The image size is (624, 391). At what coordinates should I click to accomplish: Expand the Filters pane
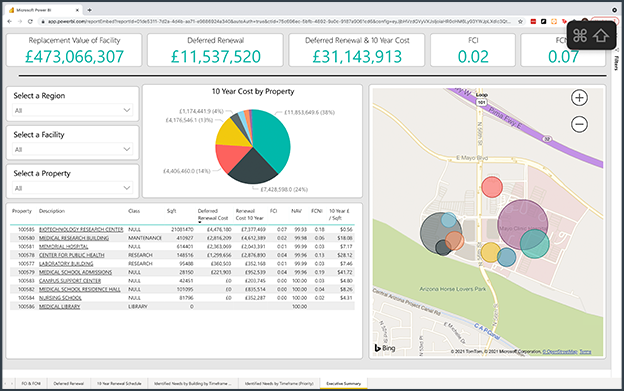click(x=616, y=62)
